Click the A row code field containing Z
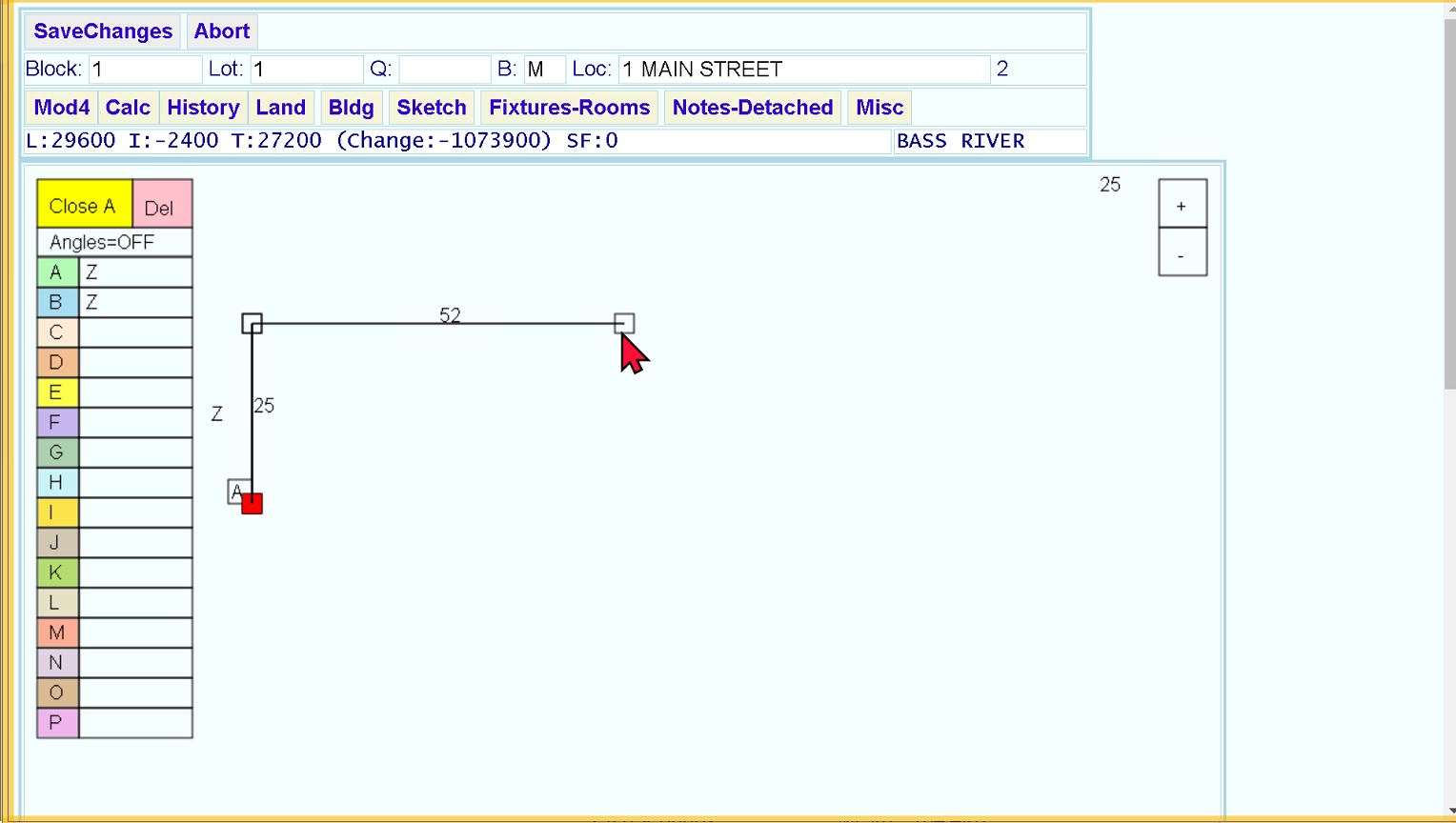1456x823 pixels. 135,272
